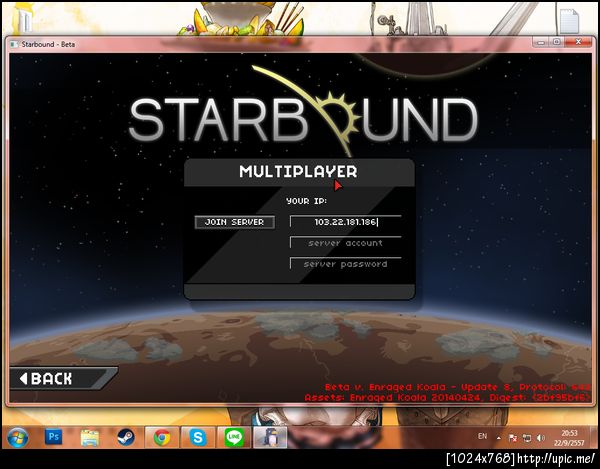Maximize the Starbound Beta window
600x469 pixels.
coord(557,42)
